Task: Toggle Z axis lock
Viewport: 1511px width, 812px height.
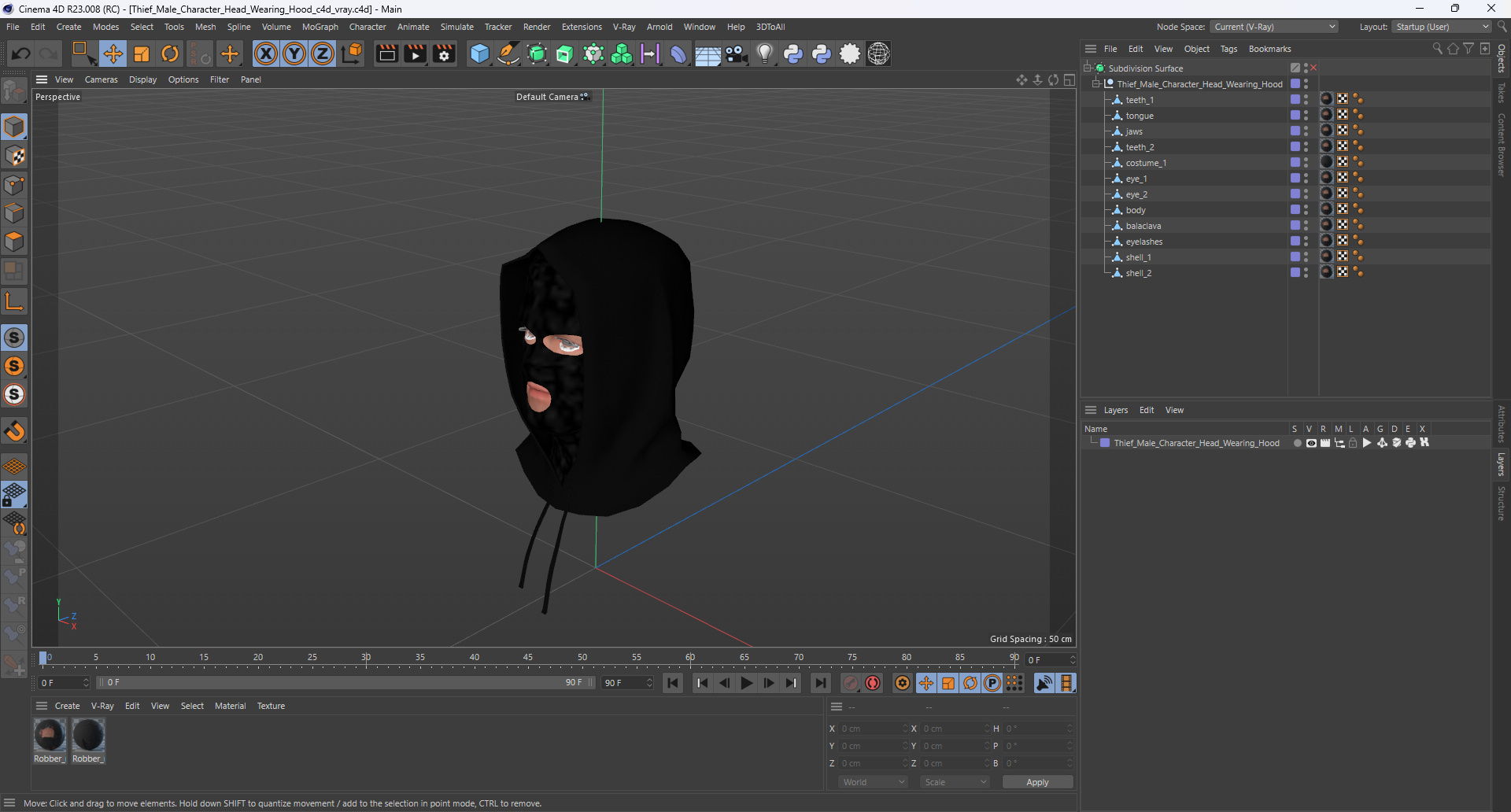Action: coord(323,54)
